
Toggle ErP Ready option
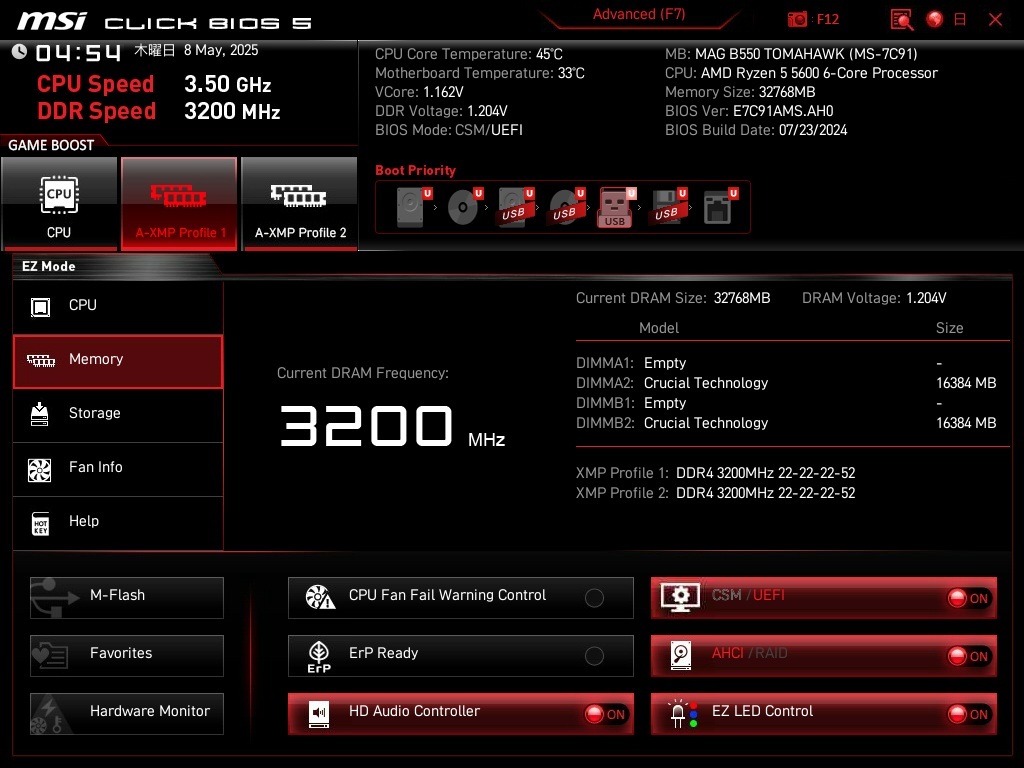(x=594, y=656)
